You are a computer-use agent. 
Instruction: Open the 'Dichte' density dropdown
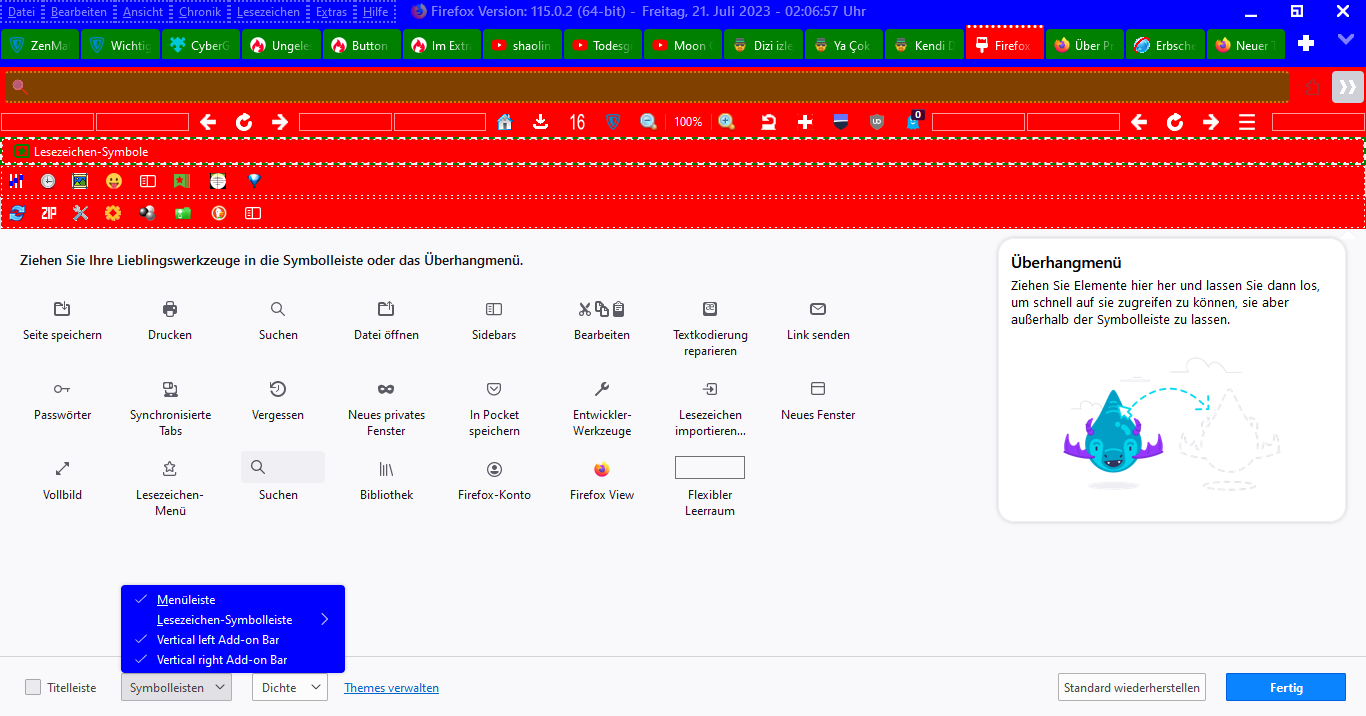coord(290,687)
